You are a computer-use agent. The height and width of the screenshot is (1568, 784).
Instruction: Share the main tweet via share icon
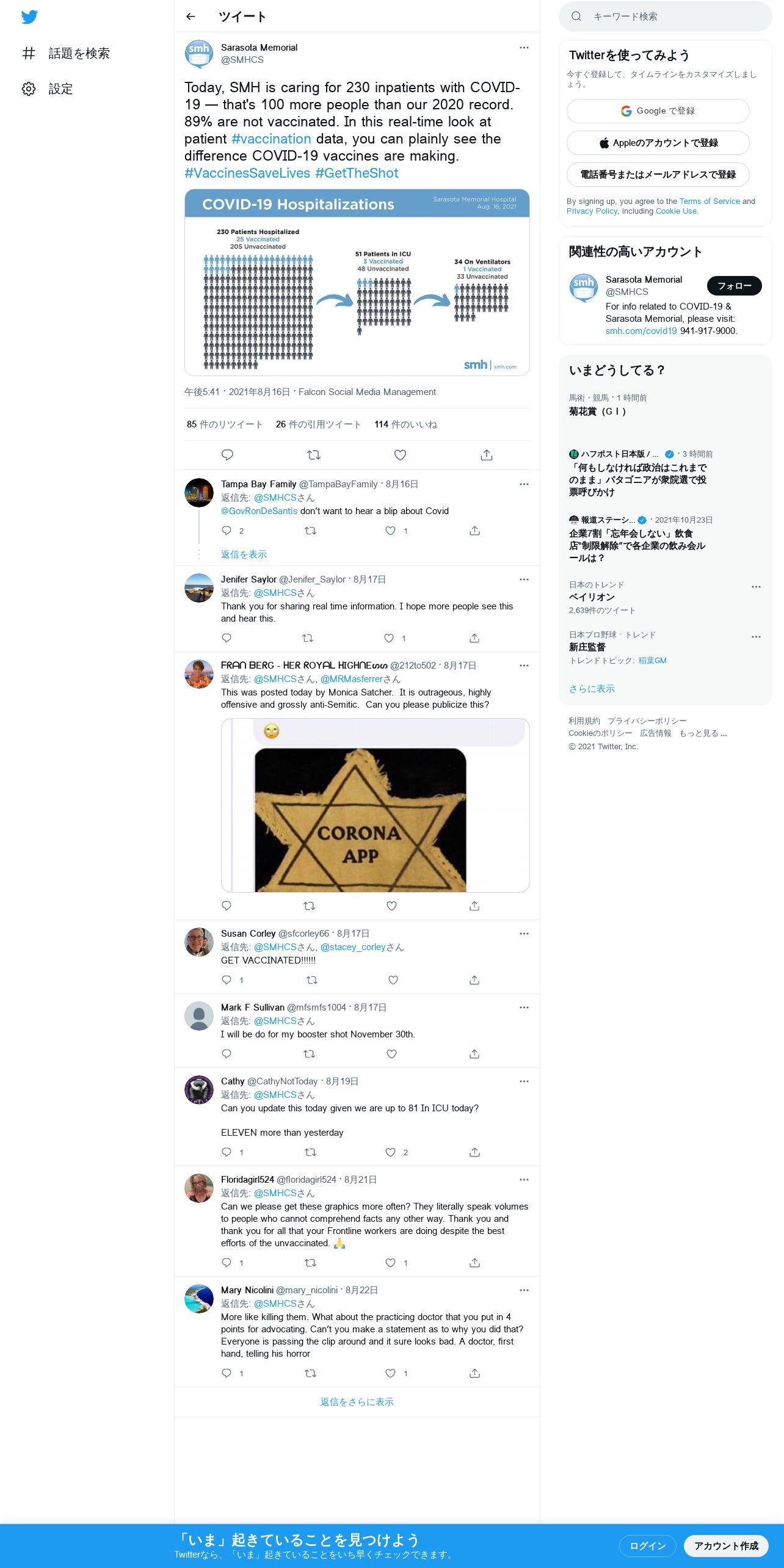coord(487,455)
